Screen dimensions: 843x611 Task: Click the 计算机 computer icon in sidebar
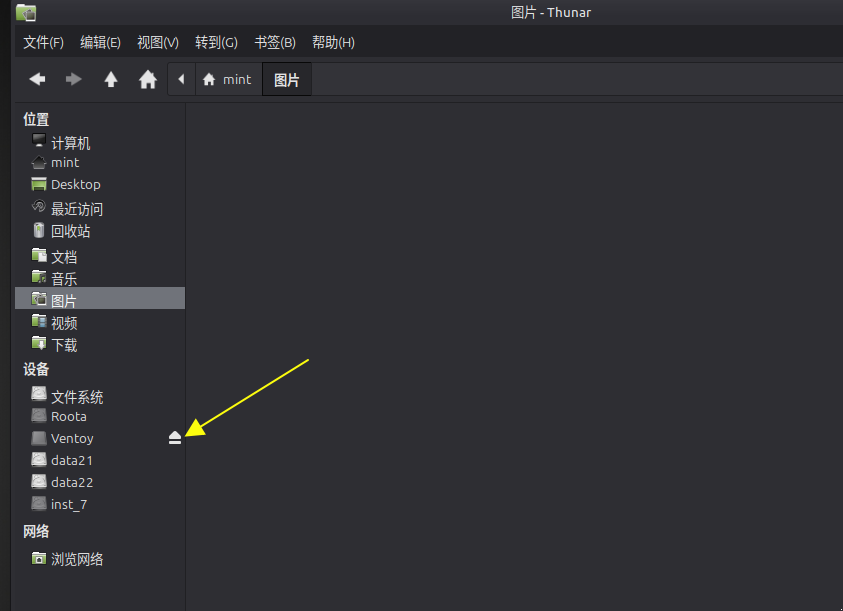(x=39, y=141)
